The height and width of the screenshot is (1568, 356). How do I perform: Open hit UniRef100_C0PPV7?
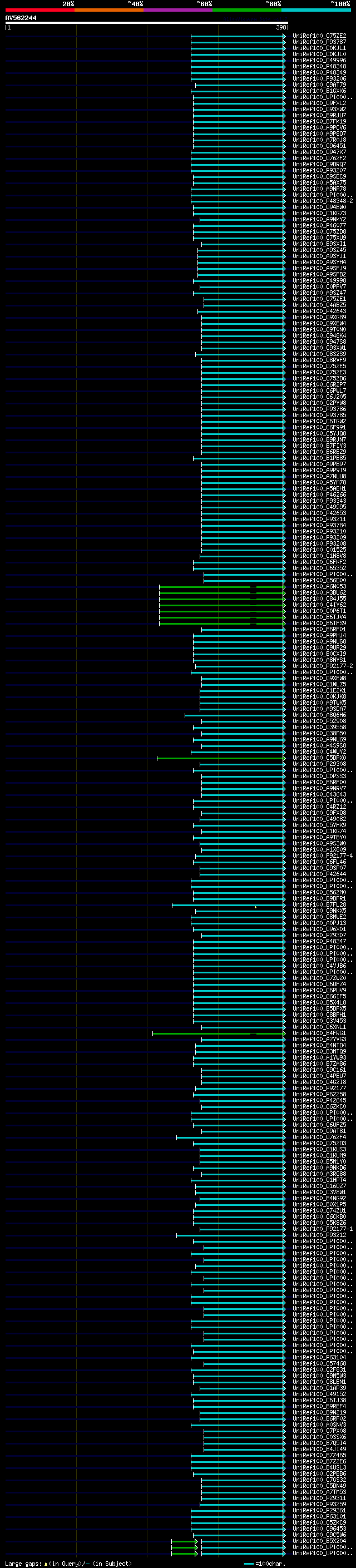[x=319, y=286]
